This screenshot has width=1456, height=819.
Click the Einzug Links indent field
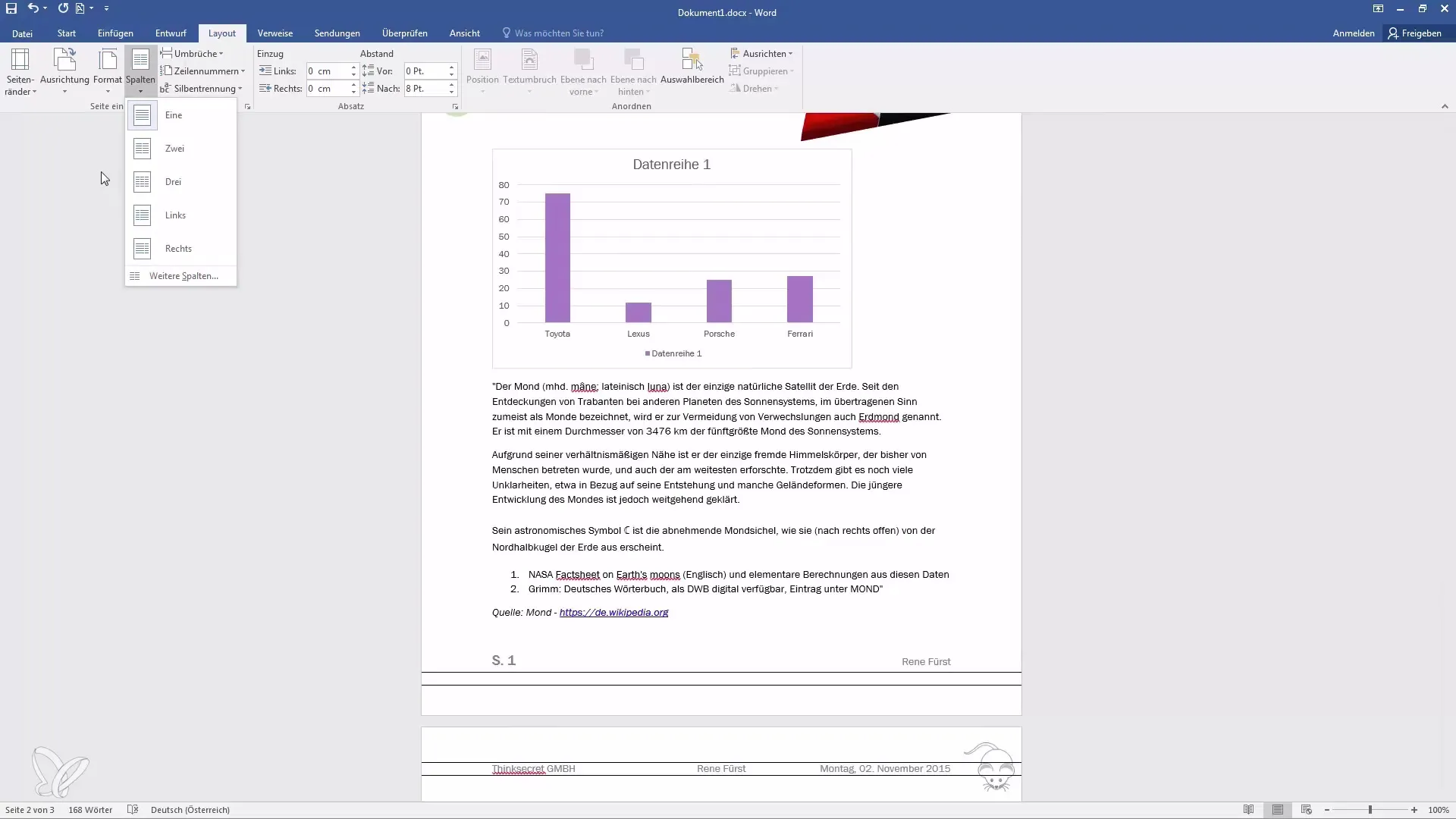[328, 71]
